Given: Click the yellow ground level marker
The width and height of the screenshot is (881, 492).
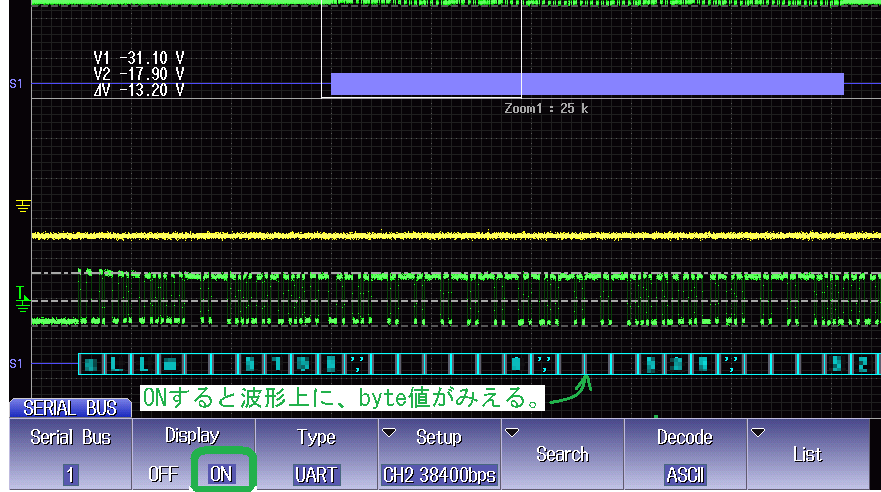Looking at the screenshot, I should point(23,207).
